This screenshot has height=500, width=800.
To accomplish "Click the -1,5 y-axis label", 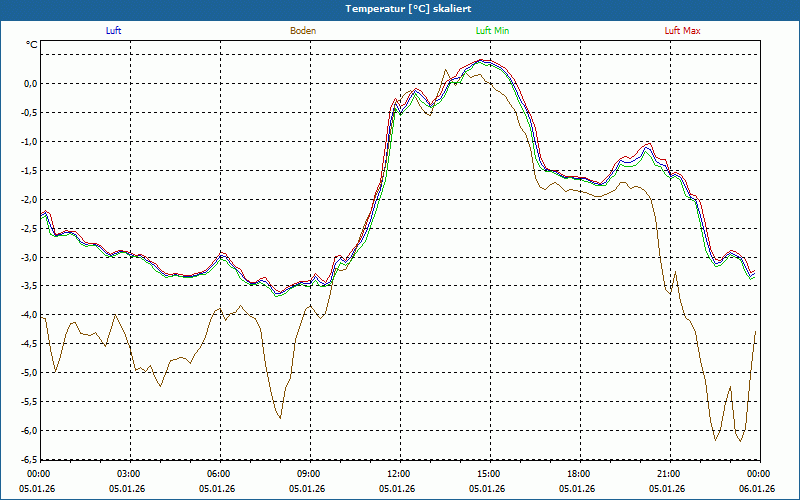I will (x=29, y=170).
